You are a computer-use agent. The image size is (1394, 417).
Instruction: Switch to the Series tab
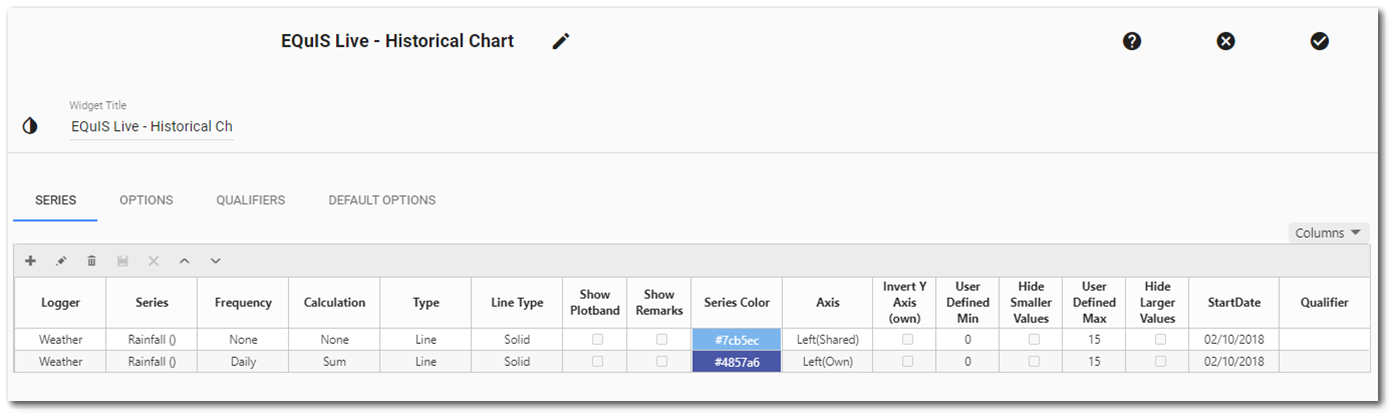tap(56, 200)
